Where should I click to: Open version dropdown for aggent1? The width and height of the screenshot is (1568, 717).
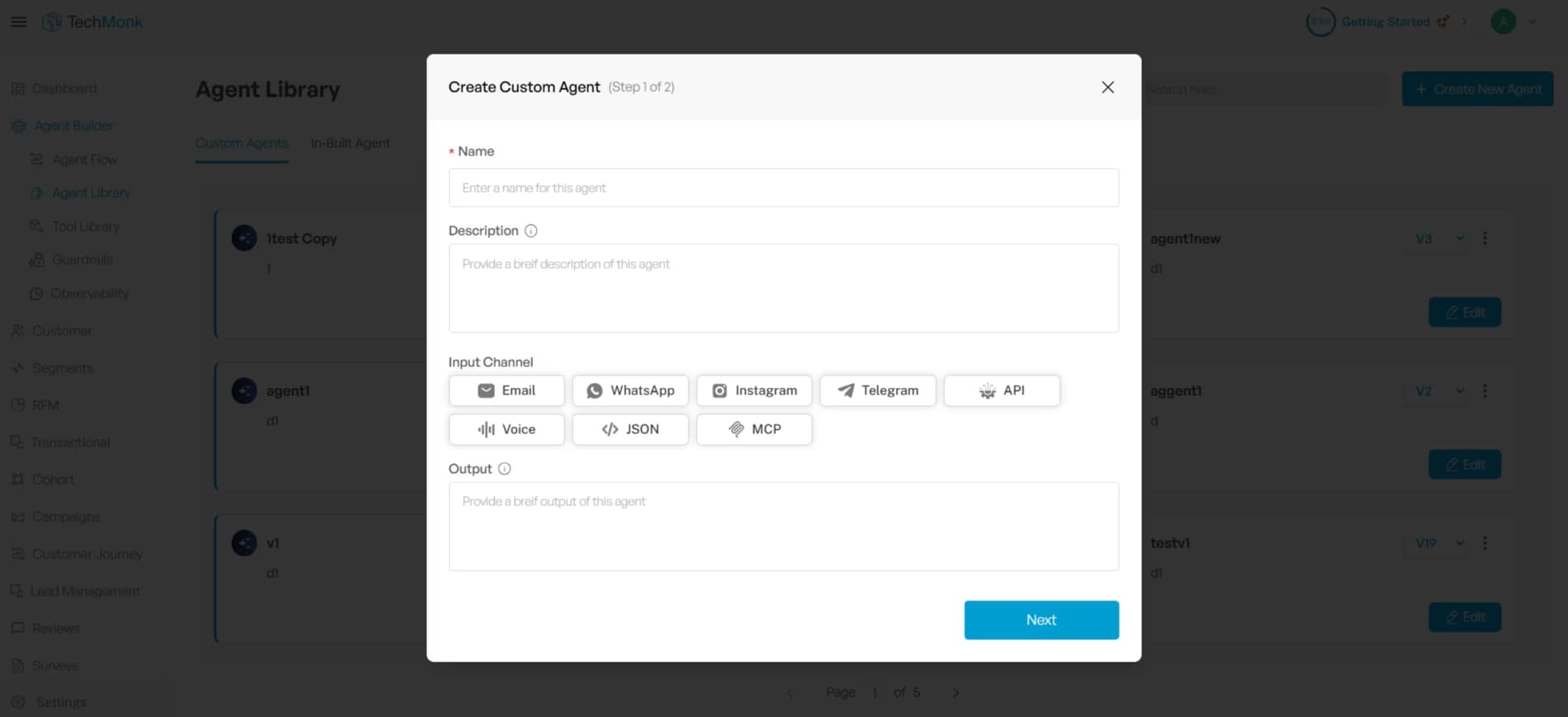click(1439, 391)
